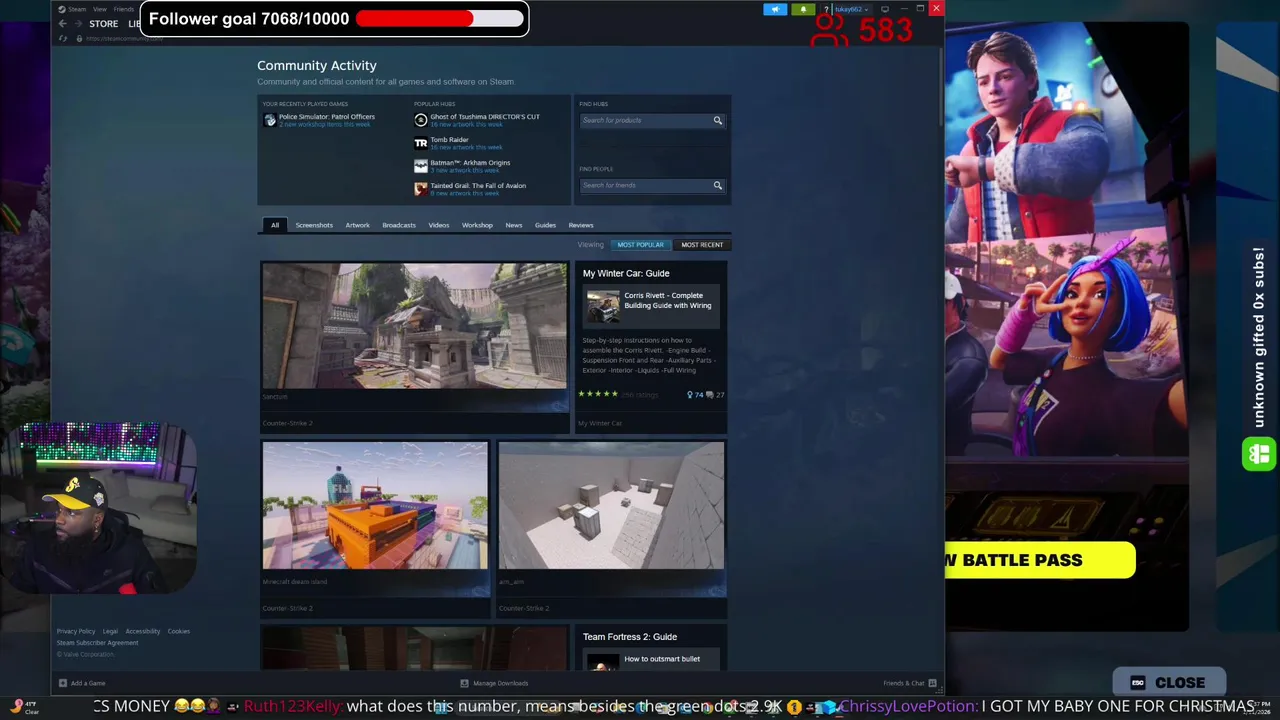Viewport: 1280px width, 720px height.
Task: Open the aim_aim Counter-Strike 2 screenshot
Action: [x=611, y=506]
